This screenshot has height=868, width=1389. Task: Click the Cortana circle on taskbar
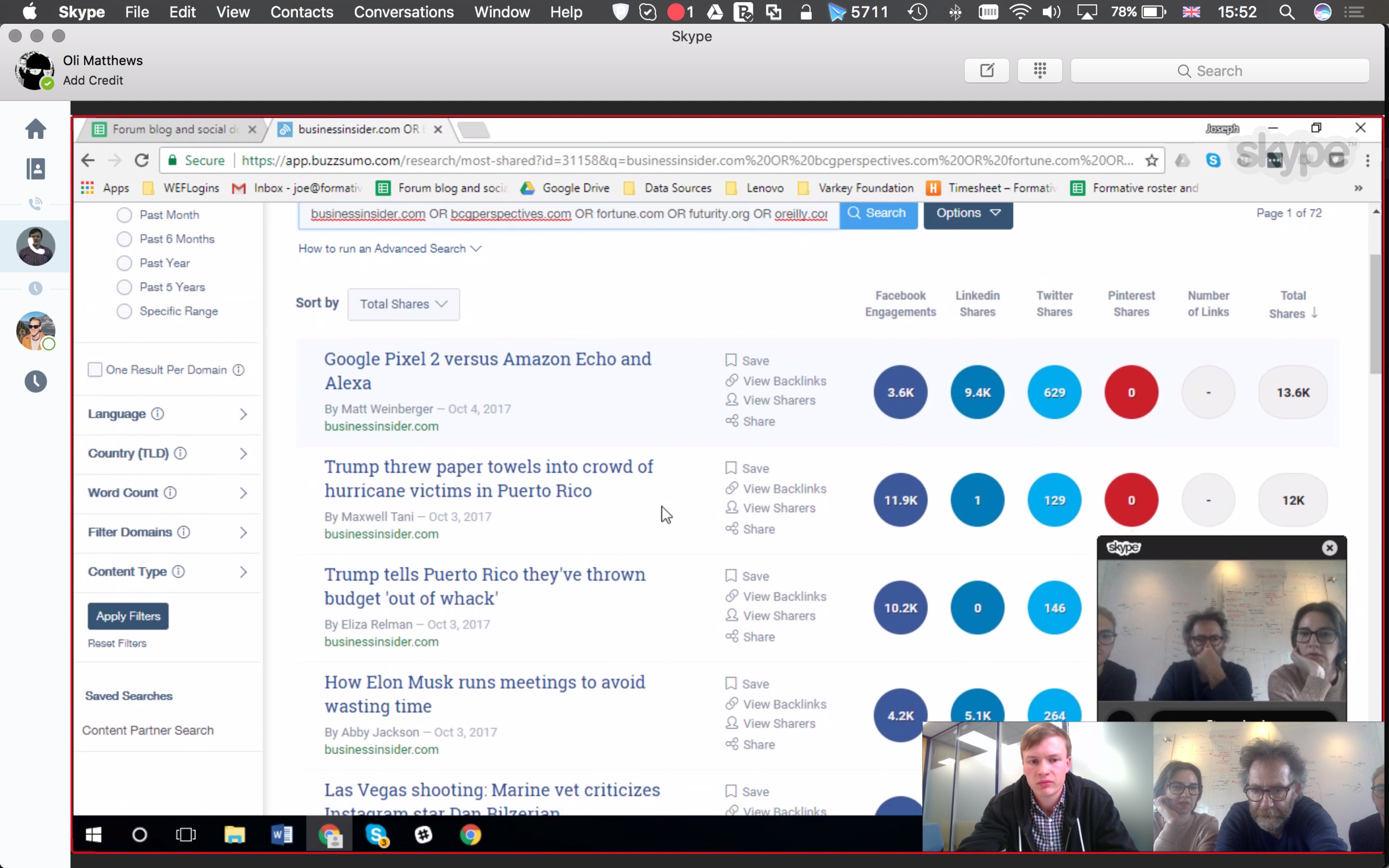pyautogui.click(x=139, y=835)
